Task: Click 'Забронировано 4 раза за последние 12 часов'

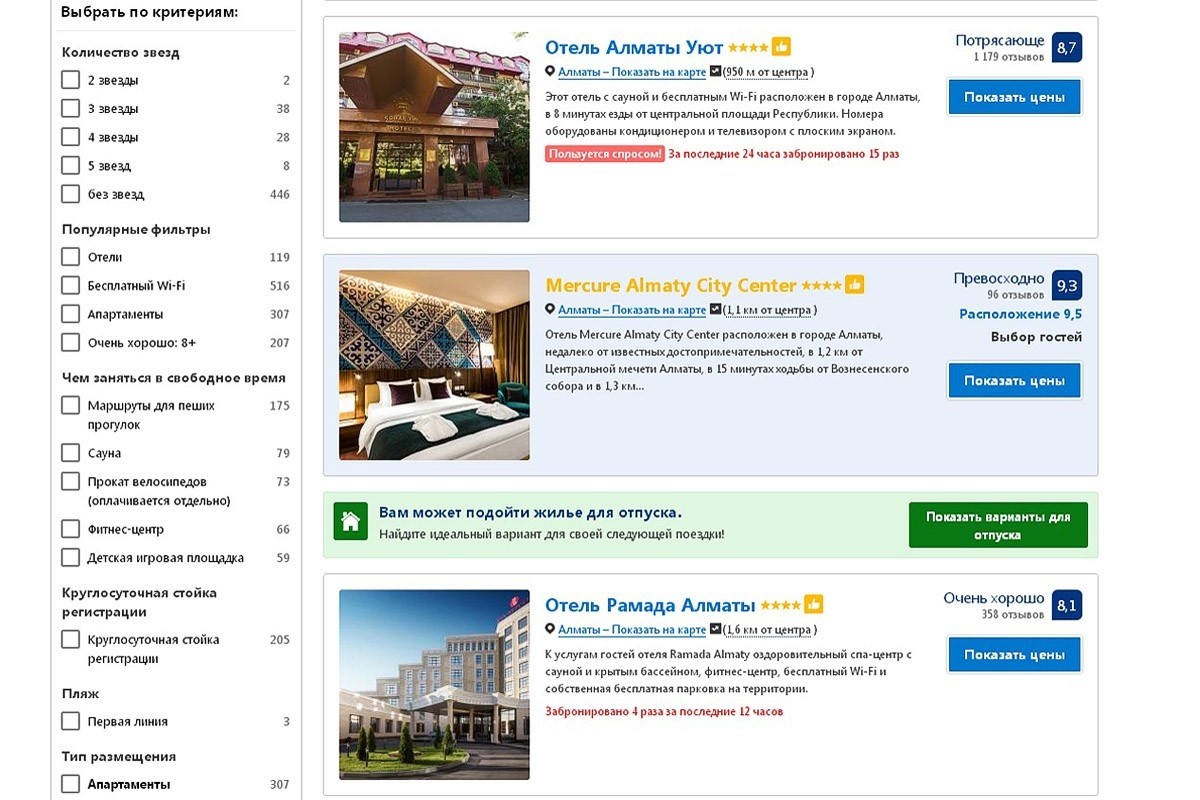Action: coord(664,712)
